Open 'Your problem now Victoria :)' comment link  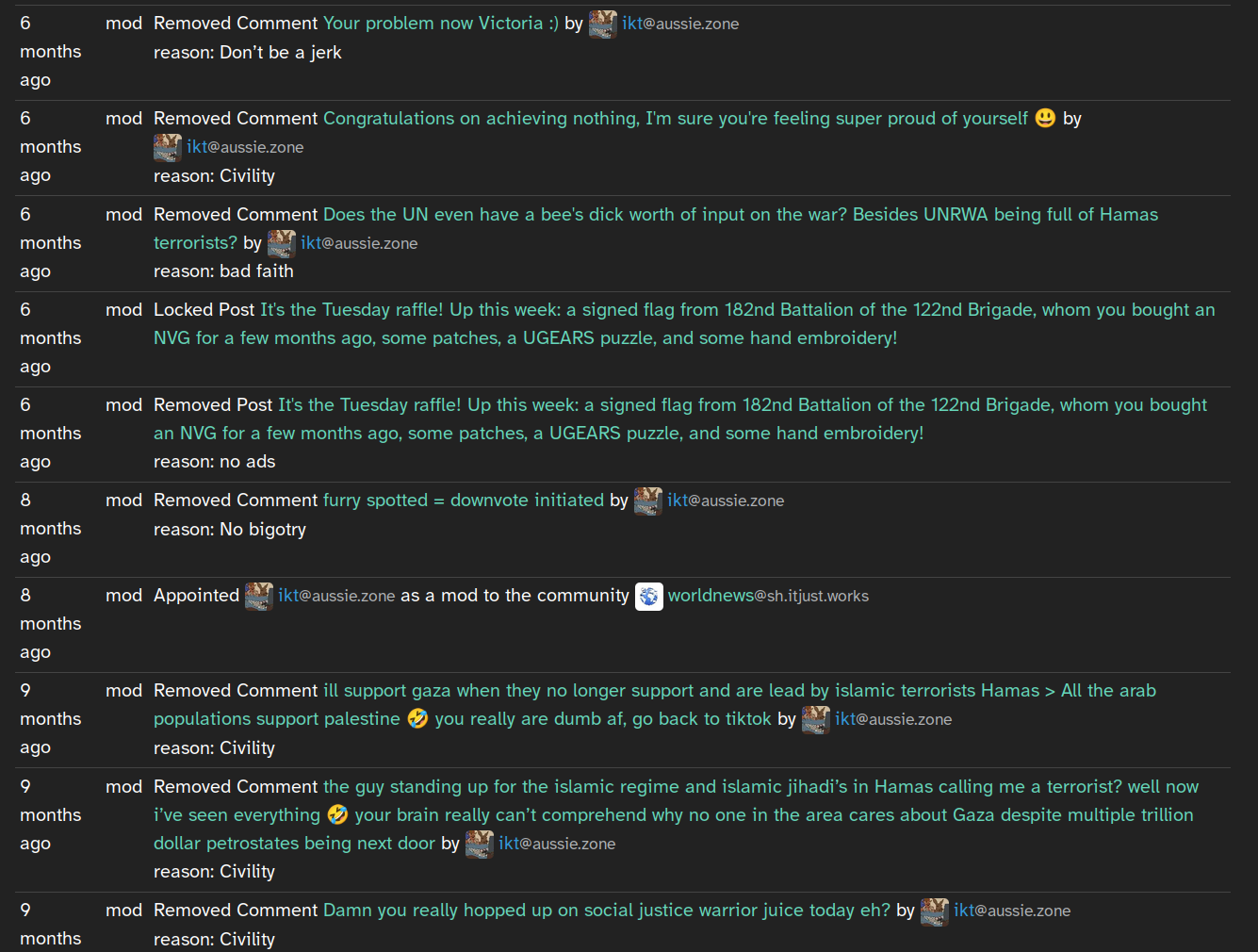point(441,24)
